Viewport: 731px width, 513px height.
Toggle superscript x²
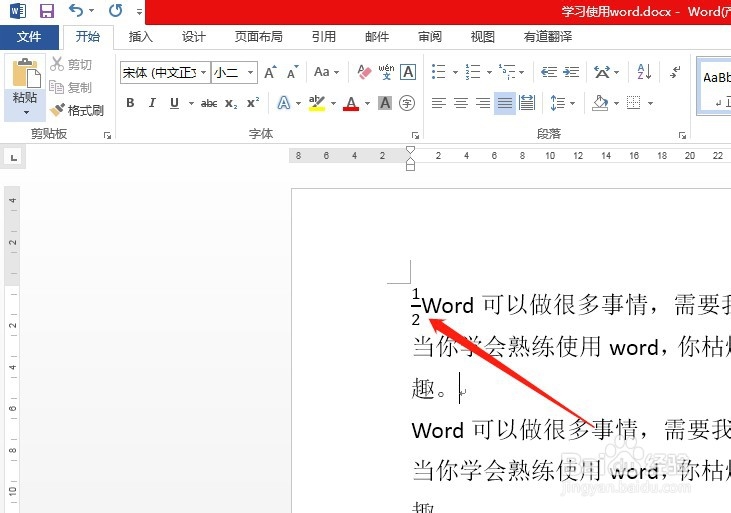tap(253, 103)
